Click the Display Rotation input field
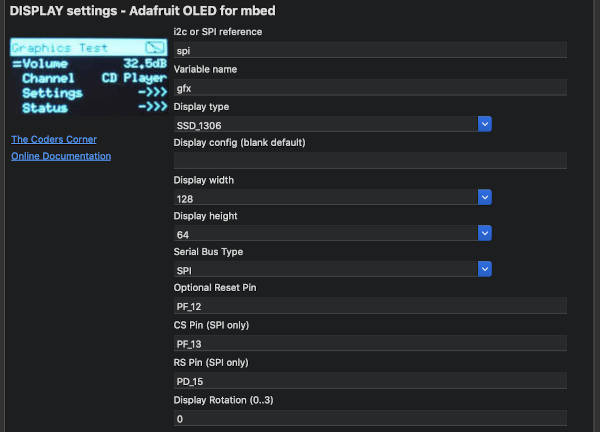This screenshot has width=600, height=432. [x=370, y=418]
